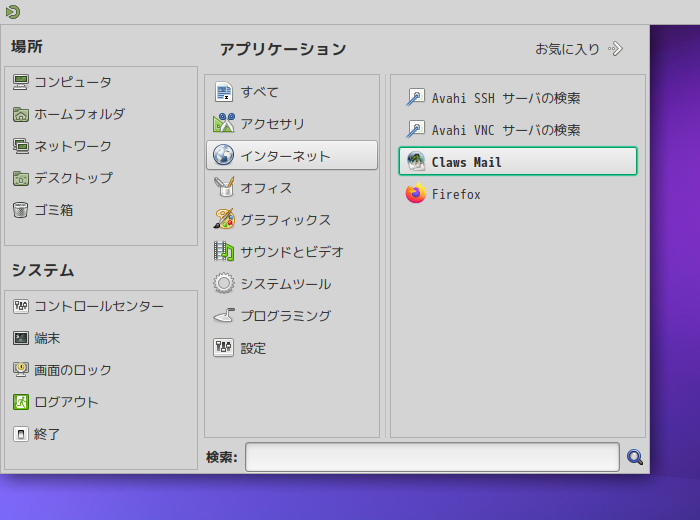Click the ログアウト label text
700x520 pixels.
point(66,402)
